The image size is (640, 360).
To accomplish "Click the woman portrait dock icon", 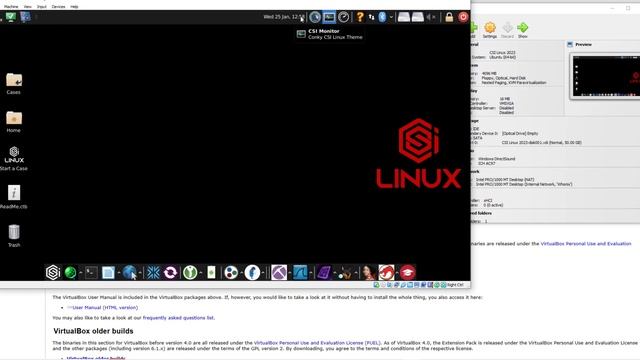I will click(x=368, y=272).
